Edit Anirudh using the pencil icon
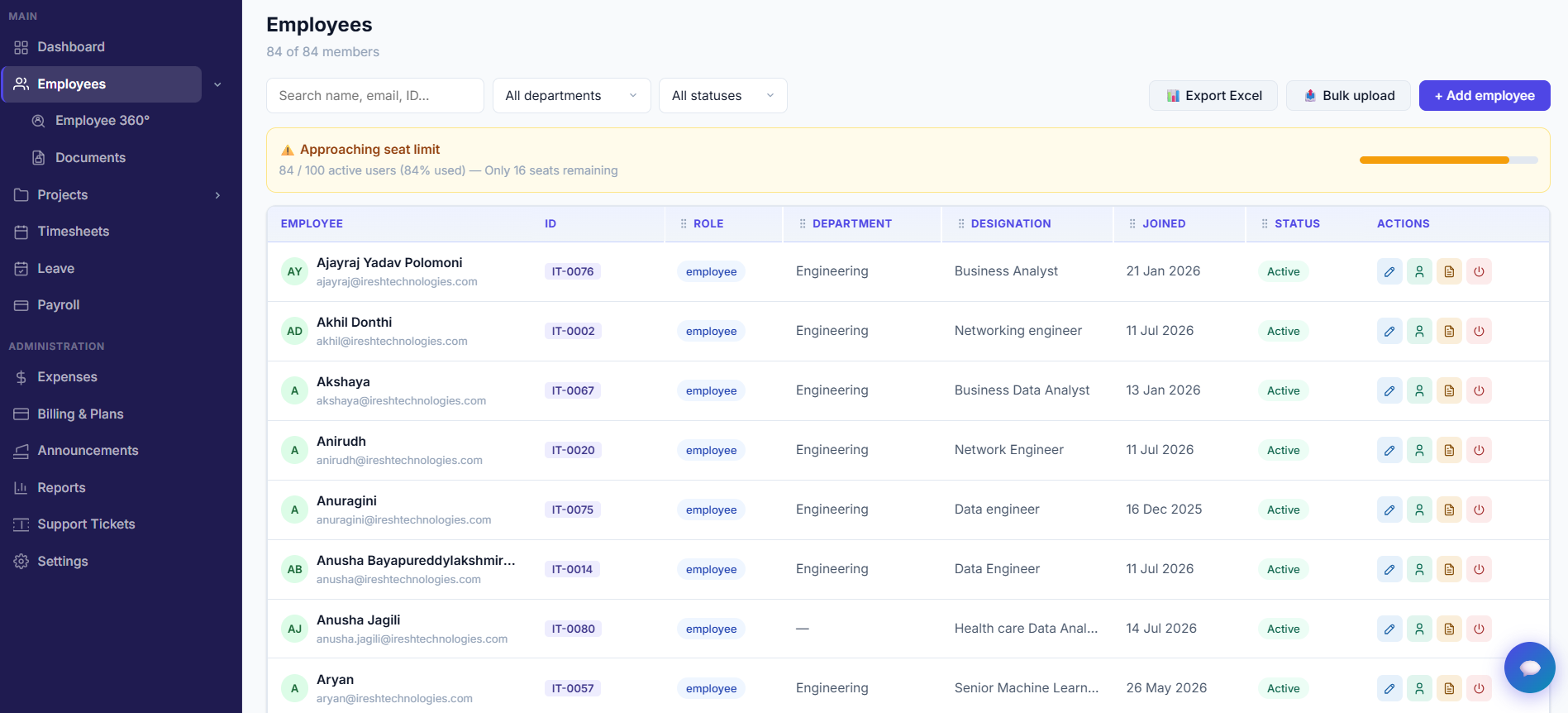The image size is (1568, 713). [x=1389, y=450]
